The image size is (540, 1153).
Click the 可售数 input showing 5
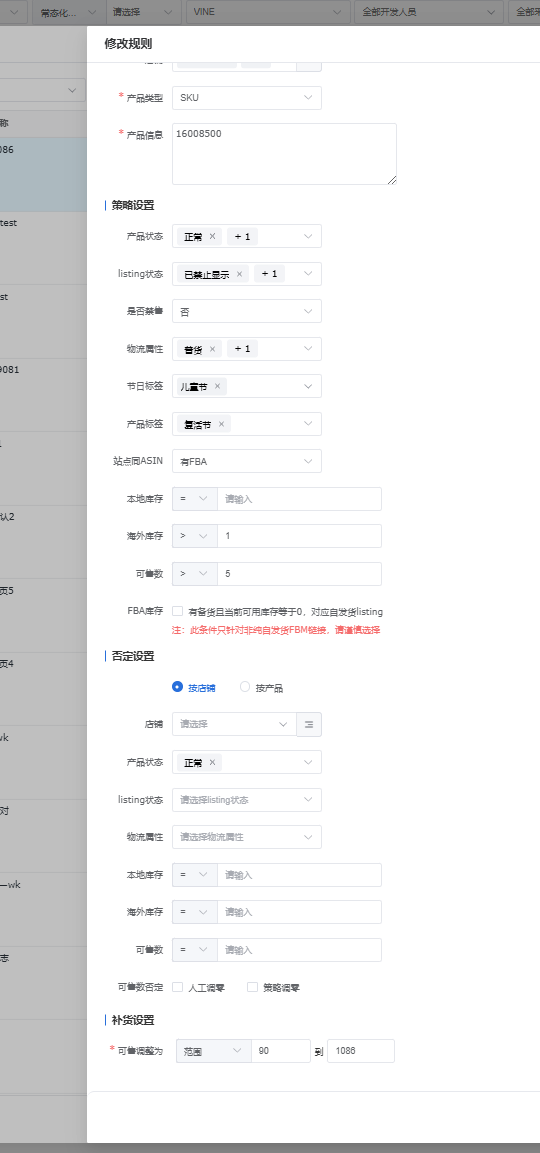(299, 574)
